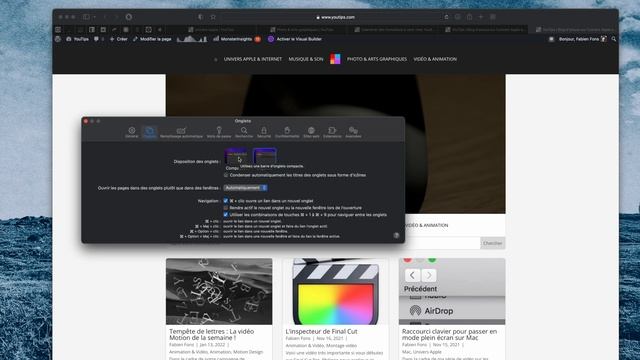Image resolution: width=640 pixels, height=360 pixels.
Task: Open UNIVERS APPLE & INTERNET menu
Action: (253, 59)
